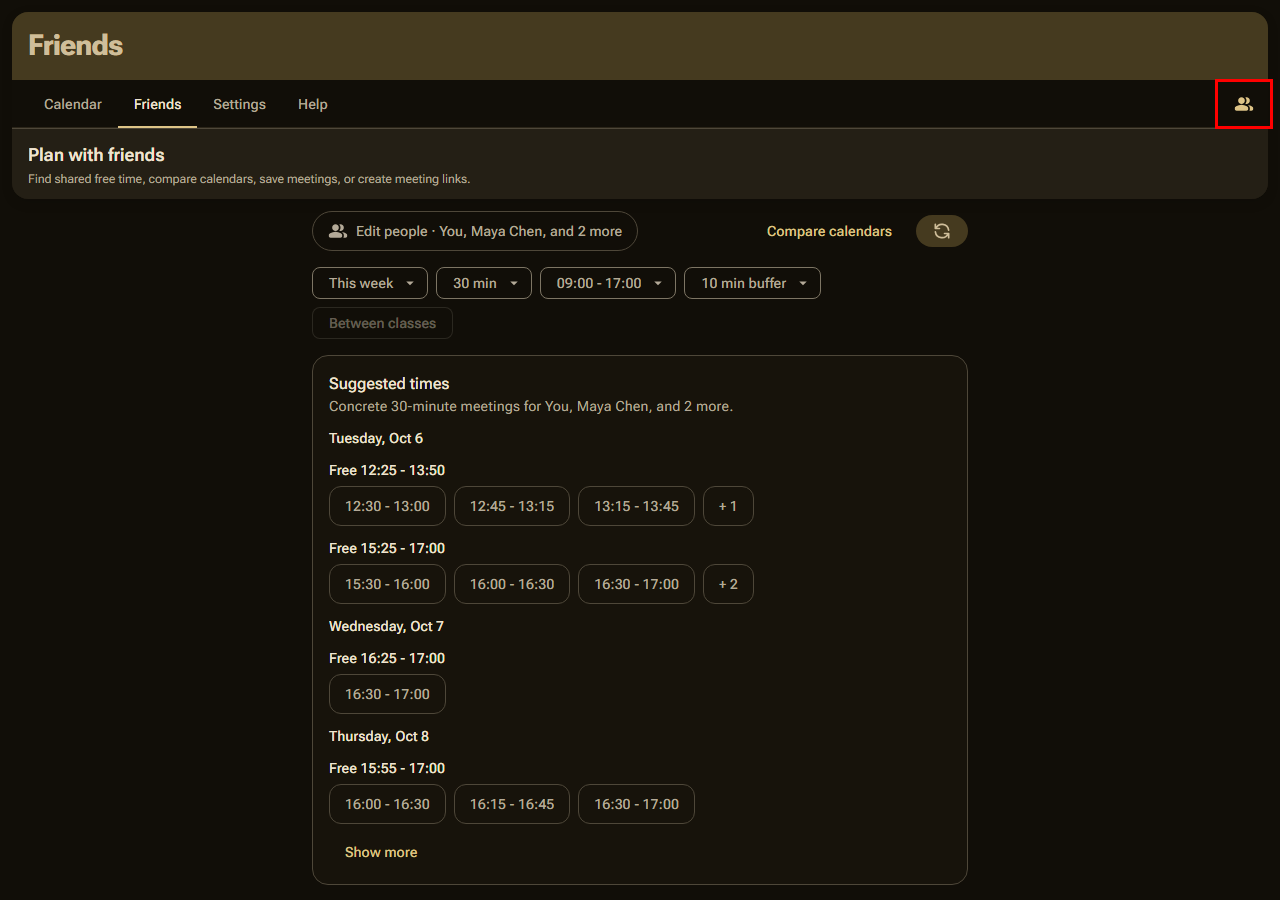Select the Friends tab
The image size is (1280, 900).
(x=157, y=104)
